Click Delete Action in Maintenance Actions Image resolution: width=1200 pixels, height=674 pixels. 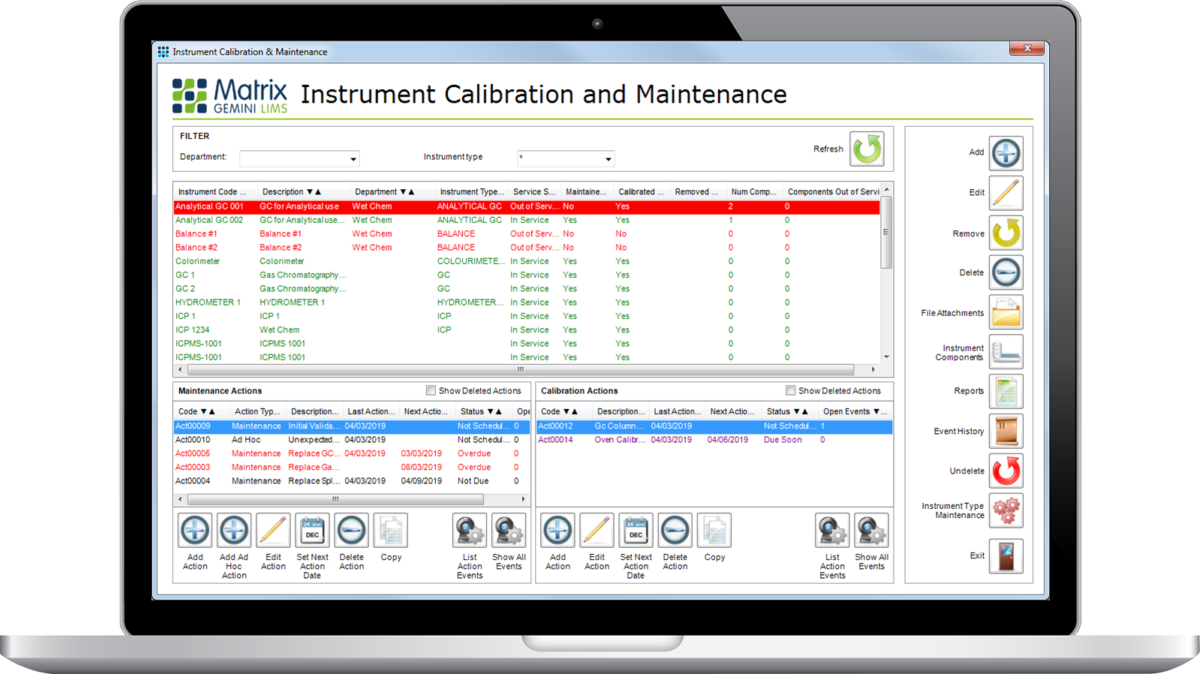click(352, 530)
